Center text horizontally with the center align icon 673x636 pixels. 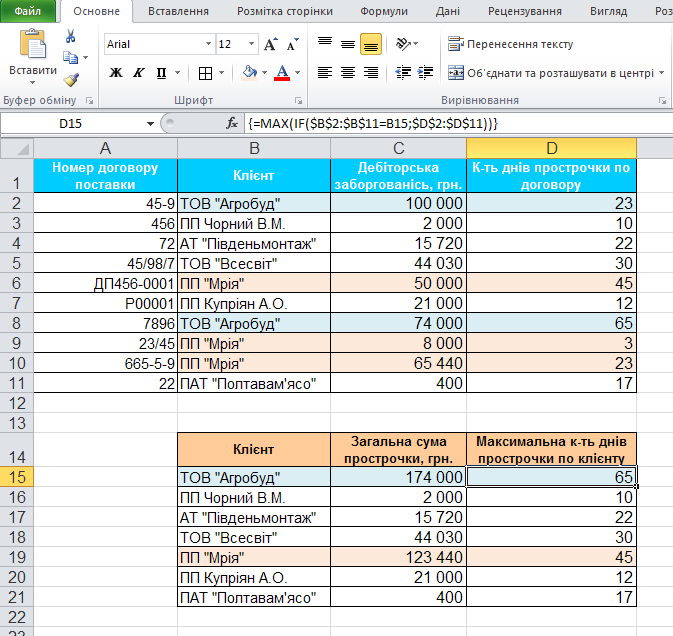(347, 73)
